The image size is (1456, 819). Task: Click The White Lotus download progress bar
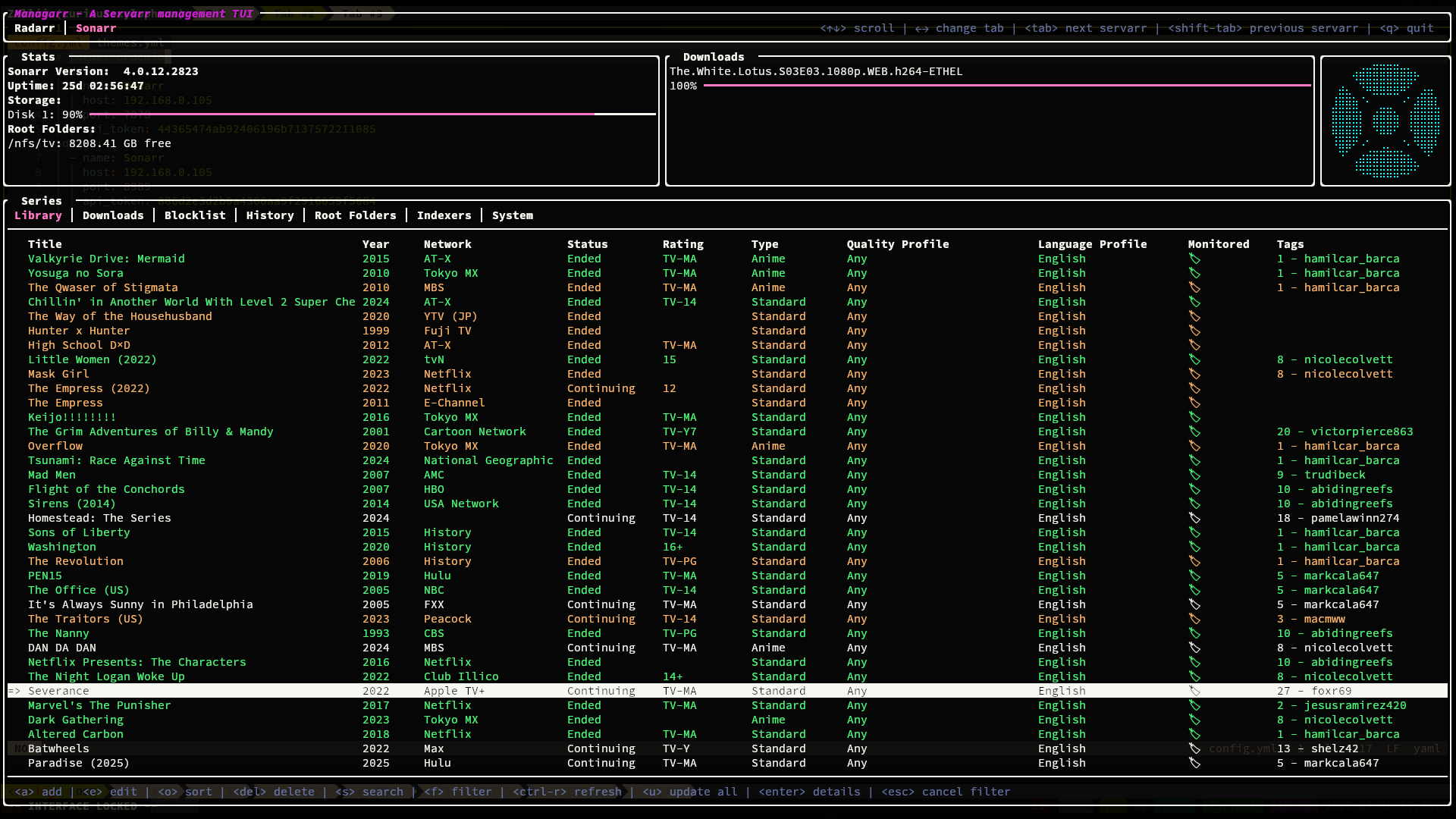pos(1006,86)
